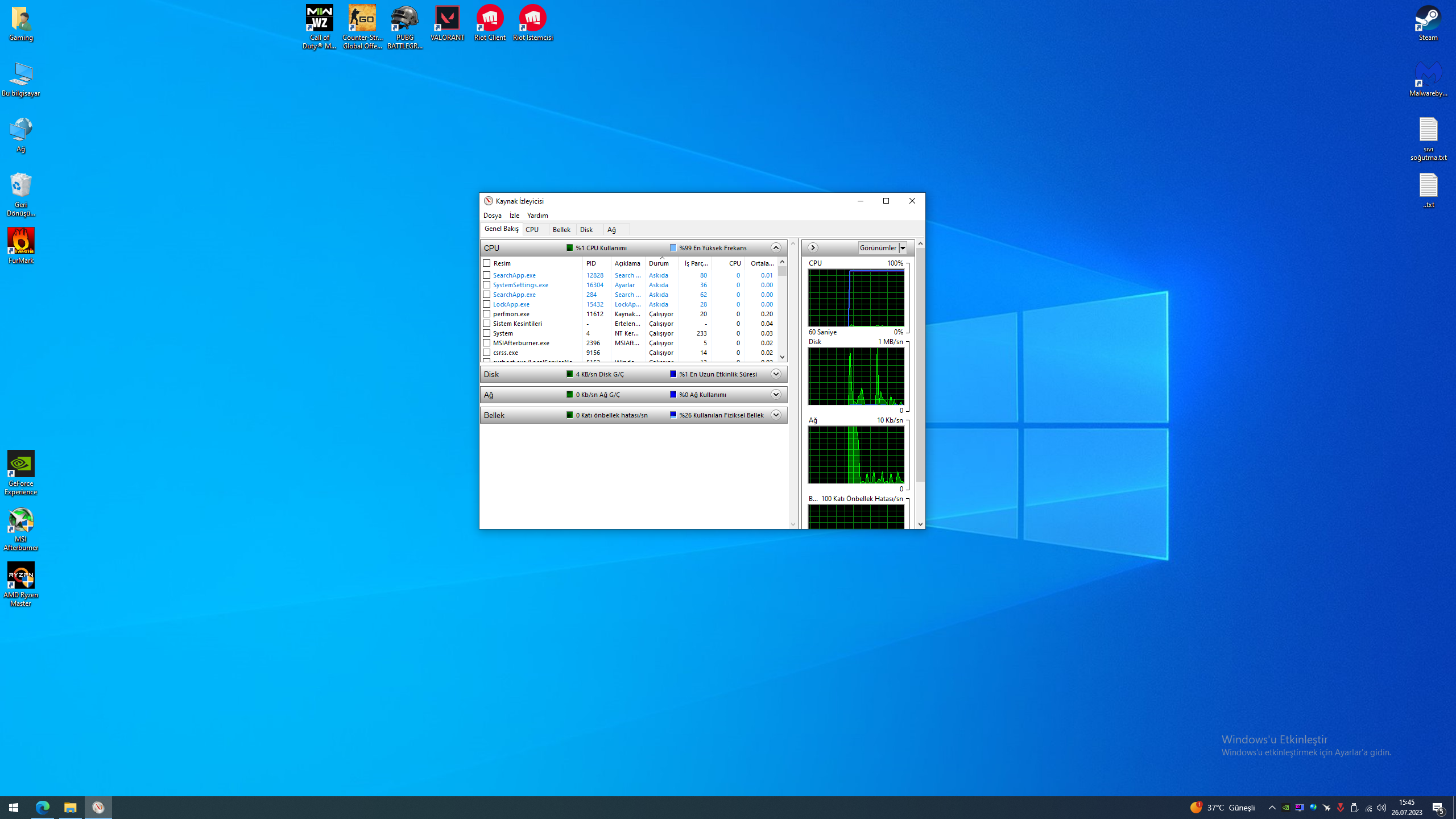Click the process list scroll-down arrow
1456x819 pixels.
click(783, 357)
